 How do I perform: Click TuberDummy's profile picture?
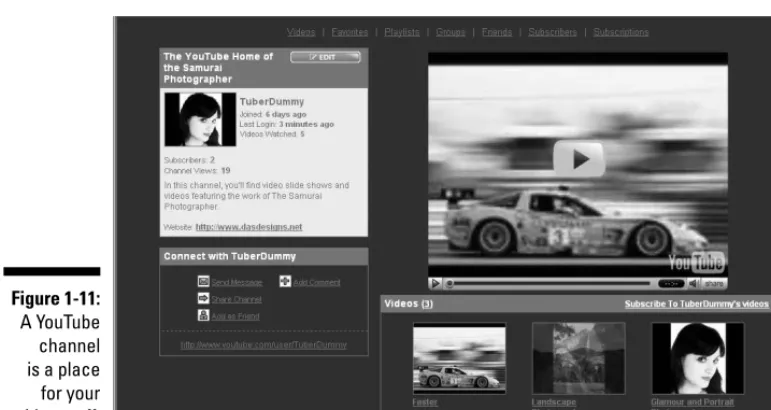(x=200, y=119)
